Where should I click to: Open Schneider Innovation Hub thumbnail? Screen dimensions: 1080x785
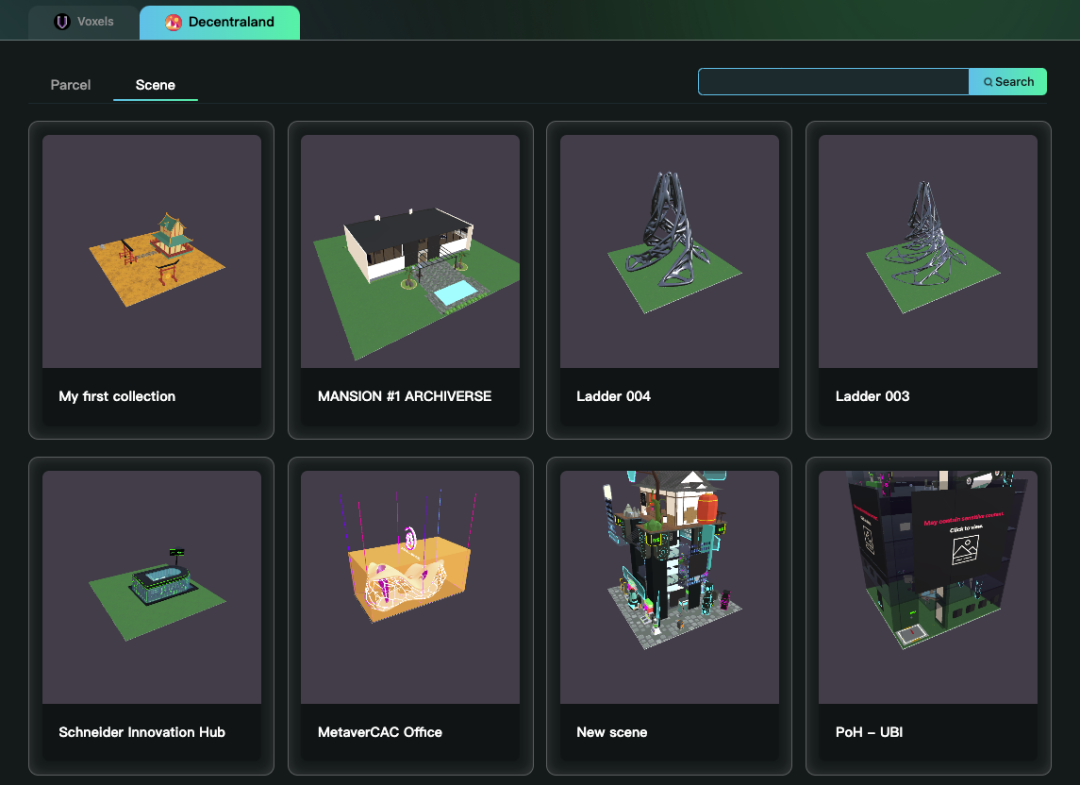point(152,587)
